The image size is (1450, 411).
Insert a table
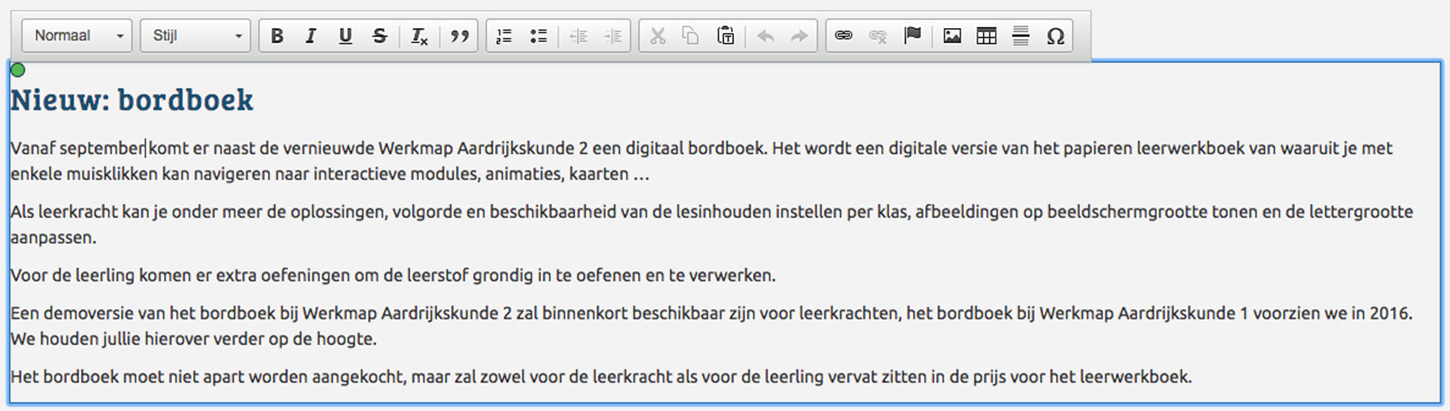986,36
